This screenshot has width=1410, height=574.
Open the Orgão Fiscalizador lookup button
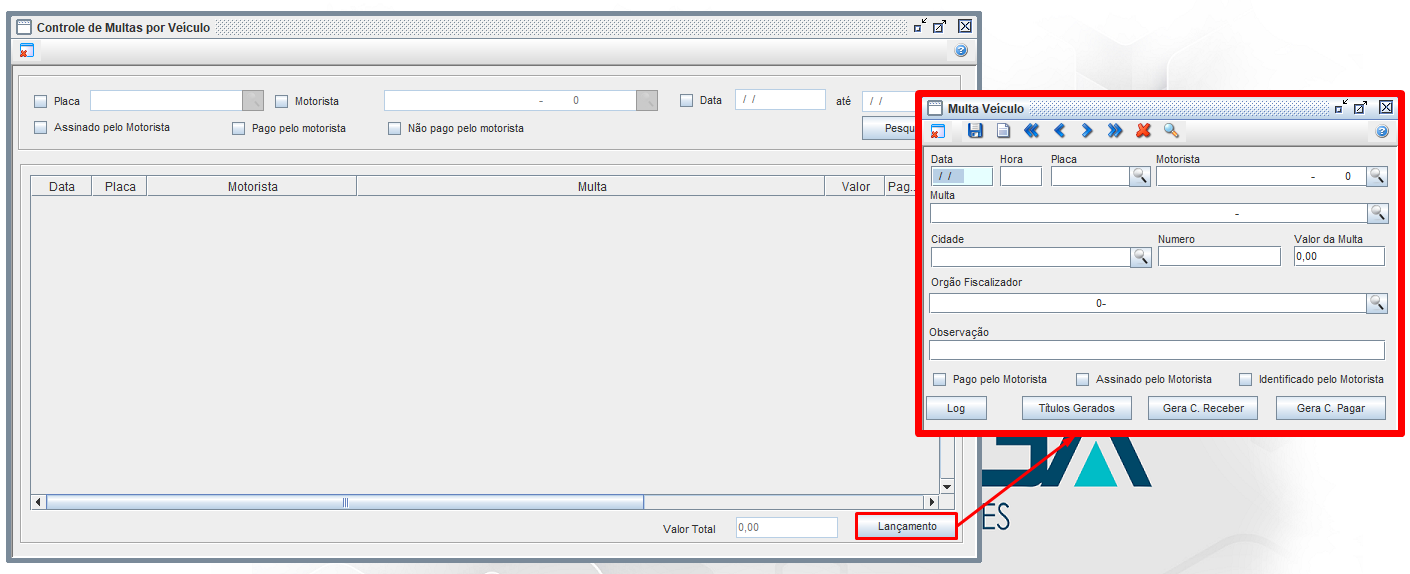tap(1377, 303)
